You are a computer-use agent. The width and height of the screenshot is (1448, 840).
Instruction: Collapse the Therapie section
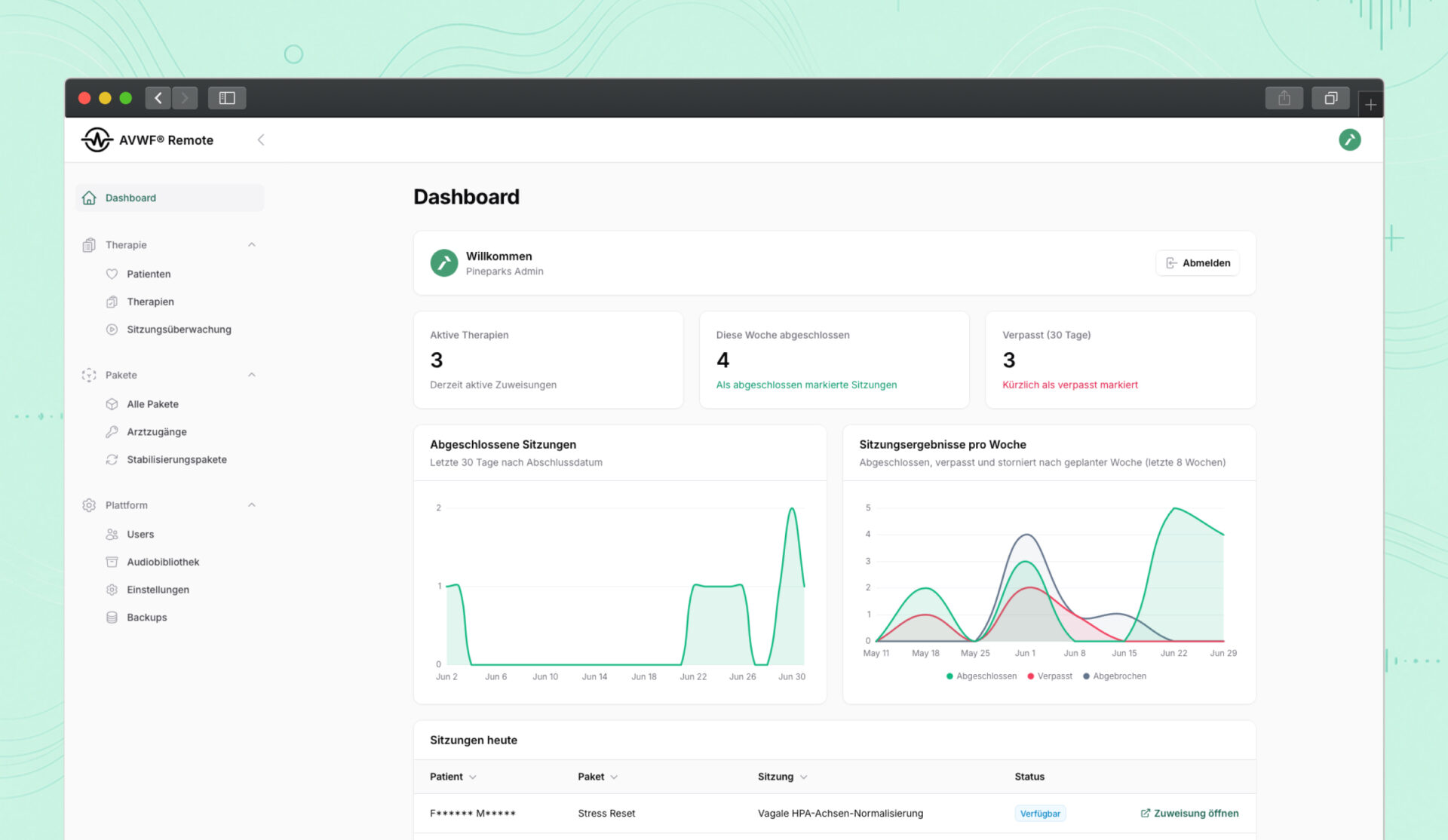[x=252, y=245]
